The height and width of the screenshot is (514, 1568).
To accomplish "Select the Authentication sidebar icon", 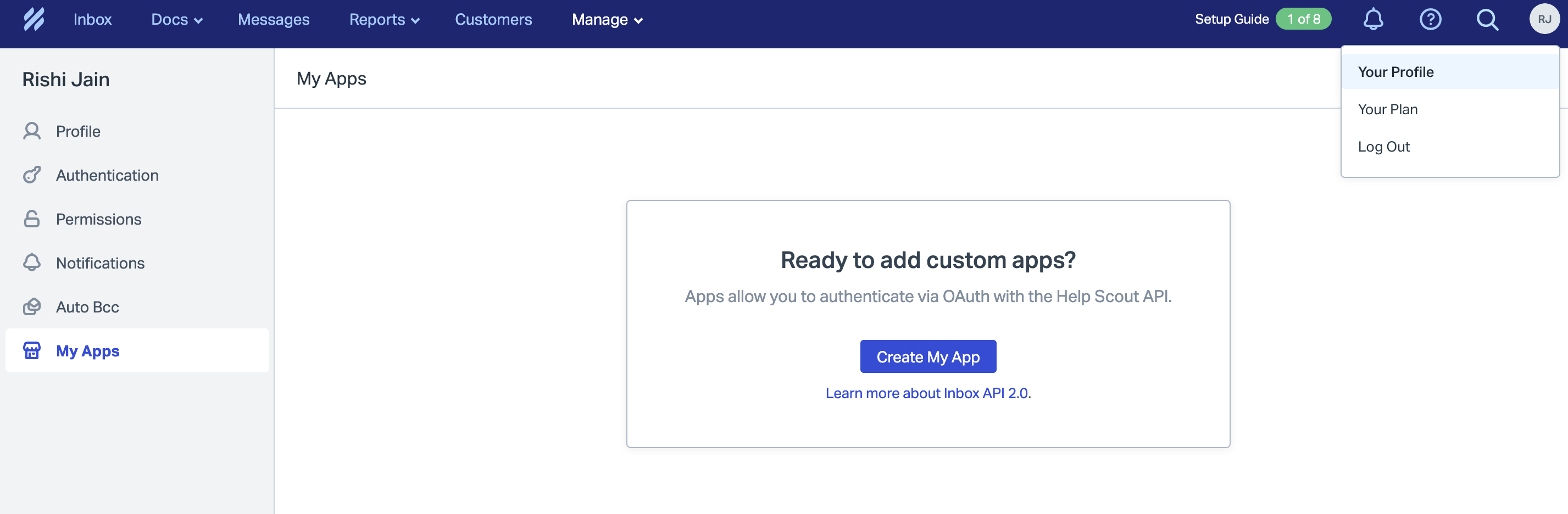I will click(32, 175).
